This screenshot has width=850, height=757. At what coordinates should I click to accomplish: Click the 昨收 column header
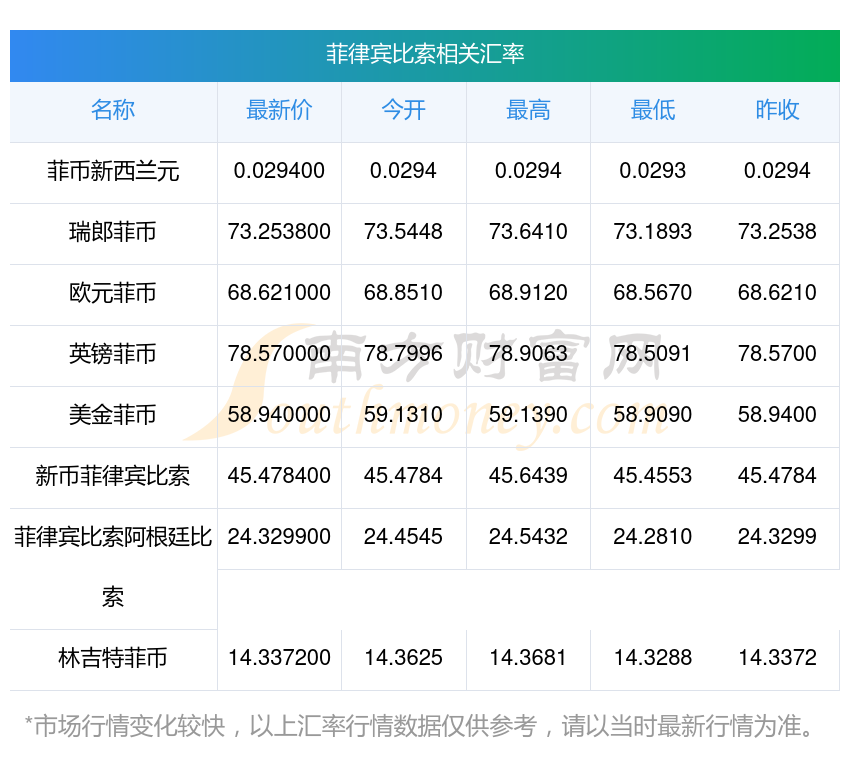click(x=777, y=110)
